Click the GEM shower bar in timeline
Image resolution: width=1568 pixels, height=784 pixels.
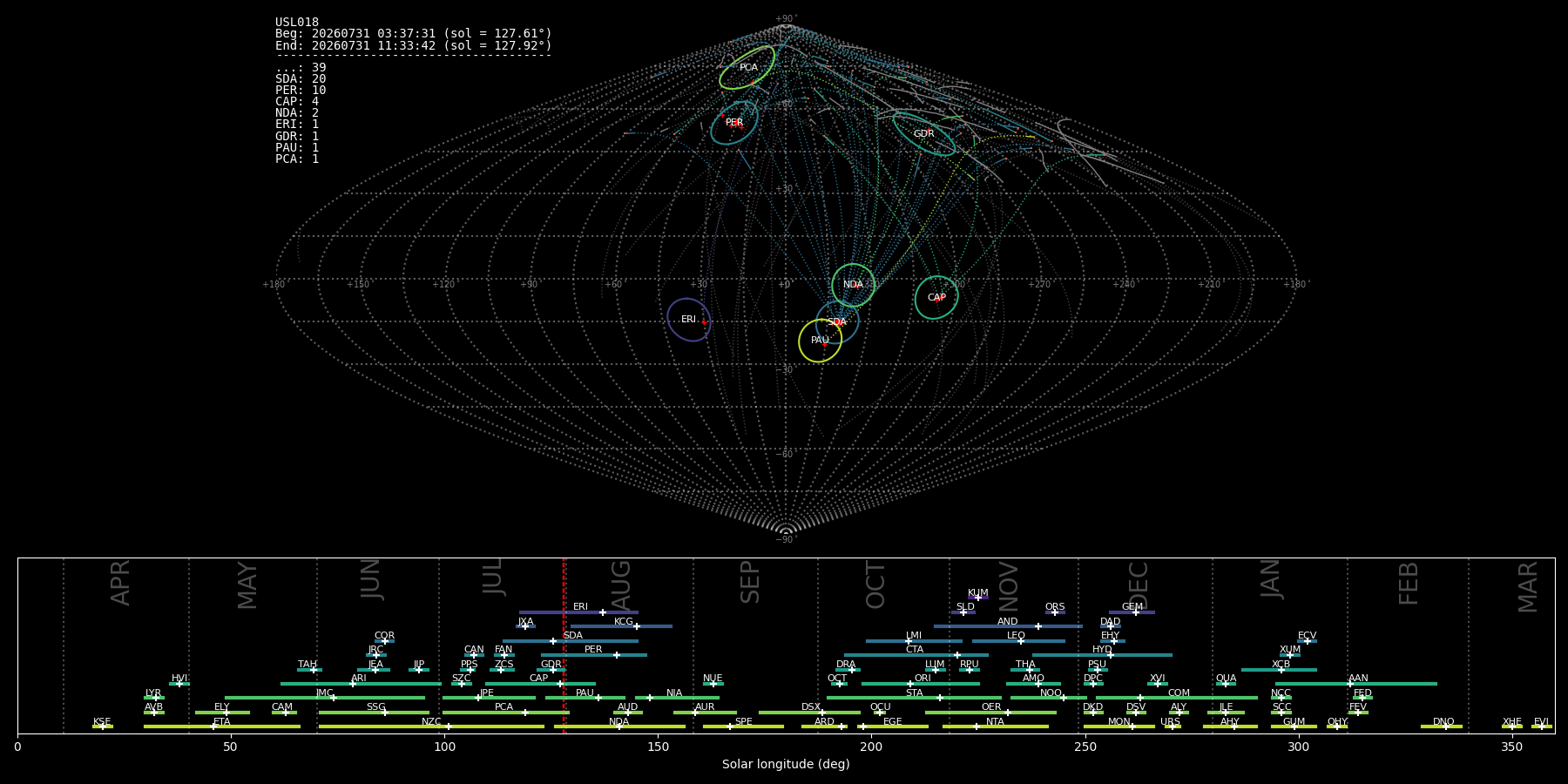[x=1132, y=612]
